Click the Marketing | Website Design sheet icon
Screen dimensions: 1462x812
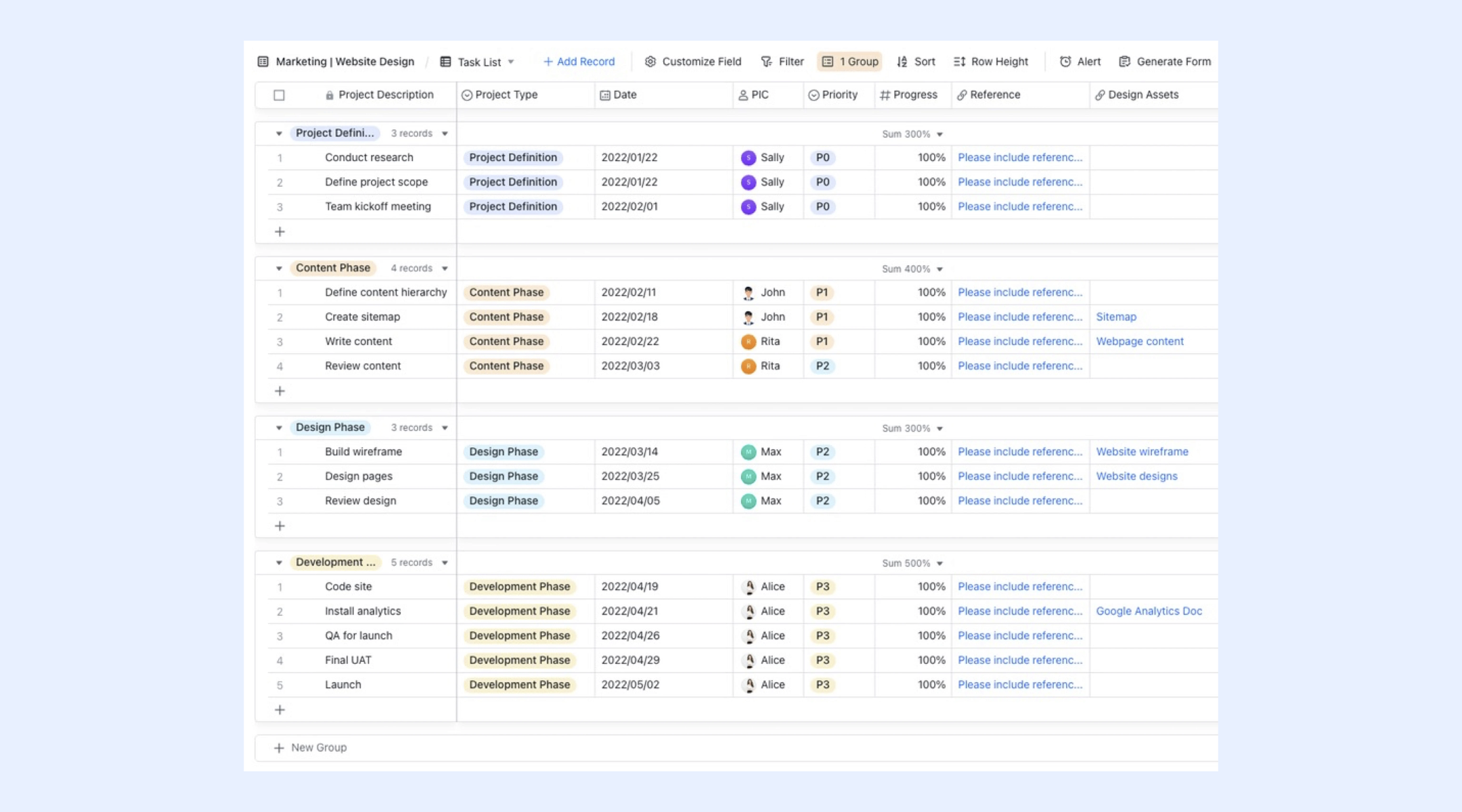(x=263, y=62)
